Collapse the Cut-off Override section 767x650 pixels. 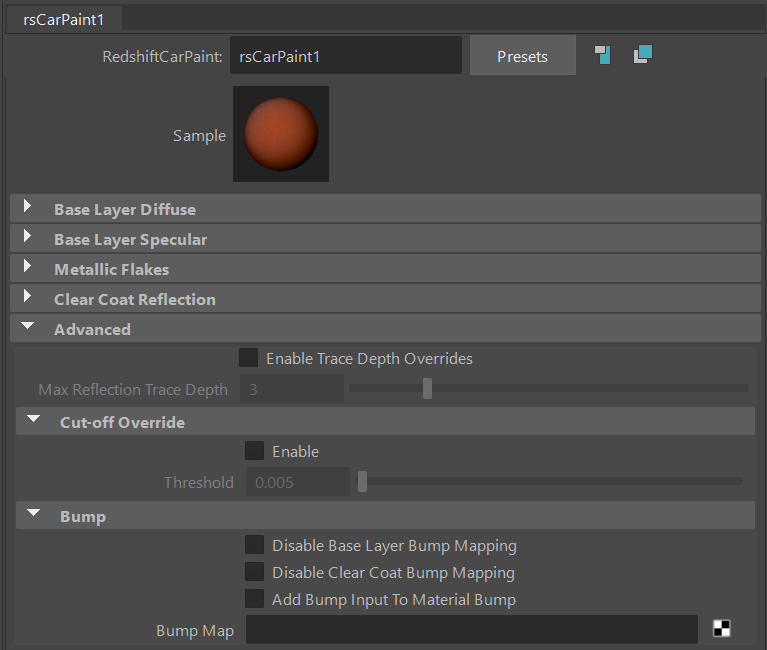tap(385, 422)
